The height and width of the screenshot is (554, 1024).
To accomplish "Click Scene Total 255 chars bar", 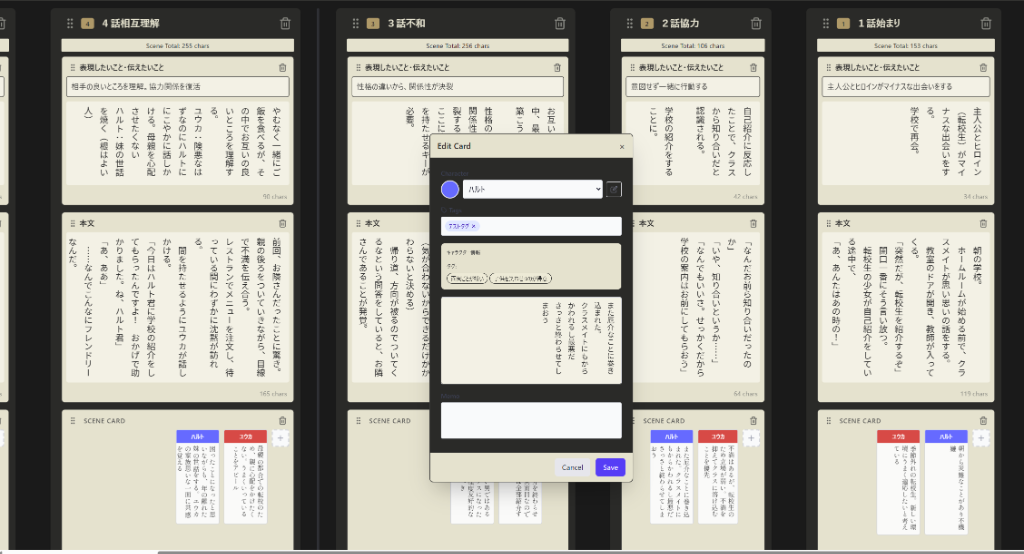I will click(x=178, y=46).
